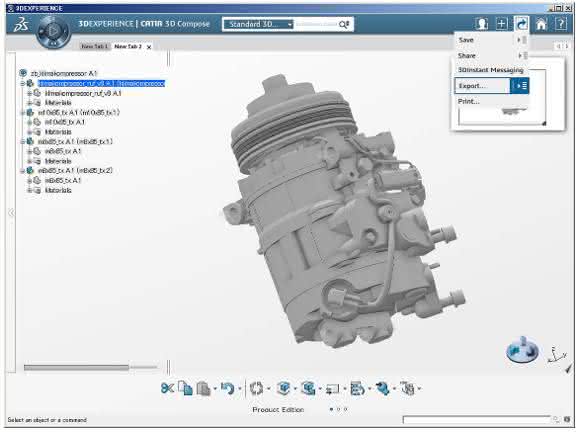This screenshot has width=580, height=432.
Task: Collapse the highlighted klimakompressor_ruf_v8 tree node
Action: [x=23, y=84]
